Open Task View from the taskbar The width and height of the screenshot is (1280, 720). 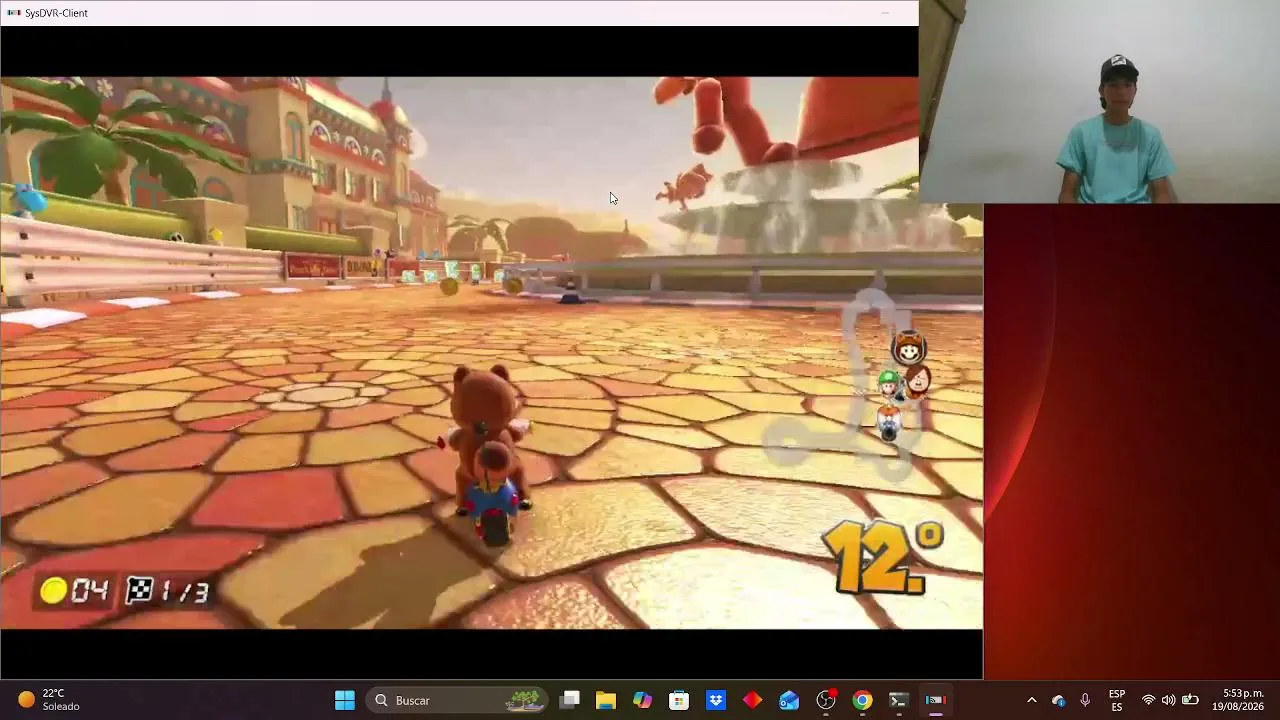570,700
